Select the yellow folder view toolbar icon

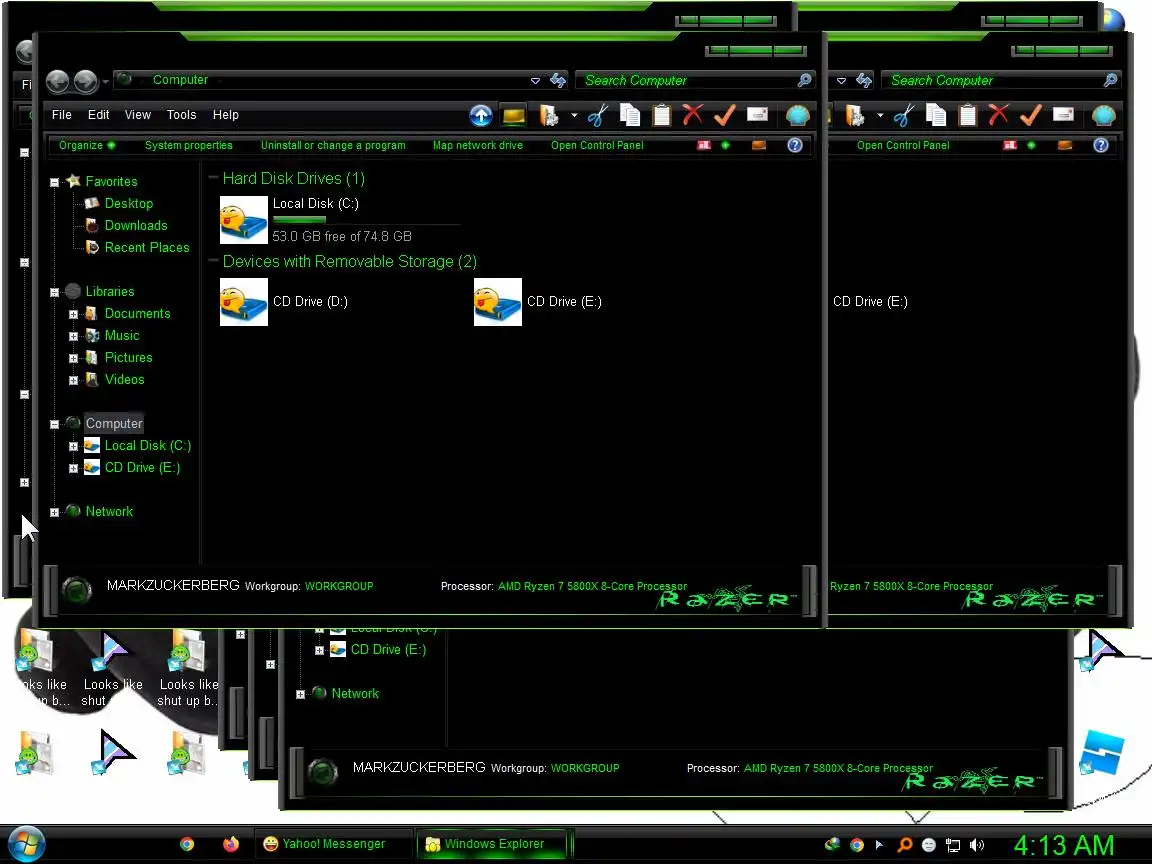click(x=514, y=115)
